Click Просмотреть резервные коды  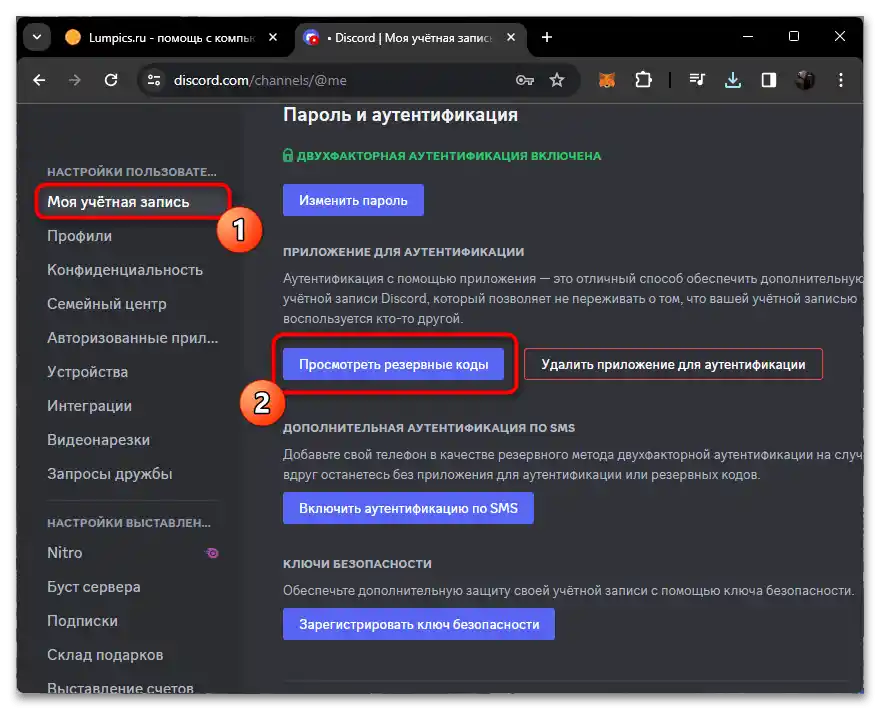394,363
